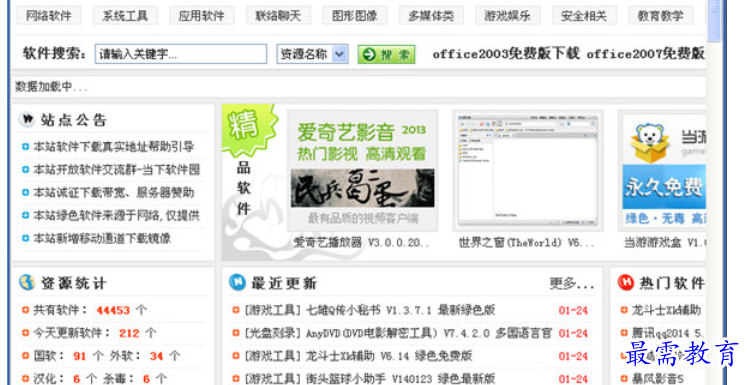Open 腾讯qq2014 in 热门软件 list

point(668,333)
